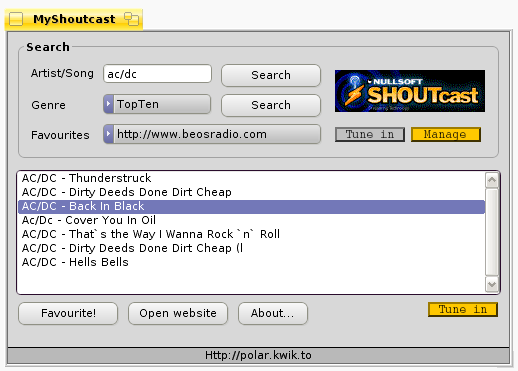Click the MyShoutcast yellow title tab
The image size is (518, 371).
coord(74,19)
